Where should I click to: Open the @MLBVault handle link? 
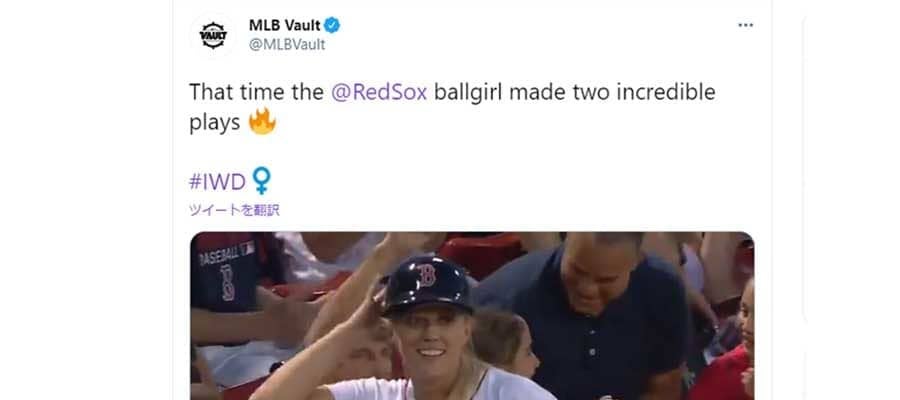(x=286, y=45)
